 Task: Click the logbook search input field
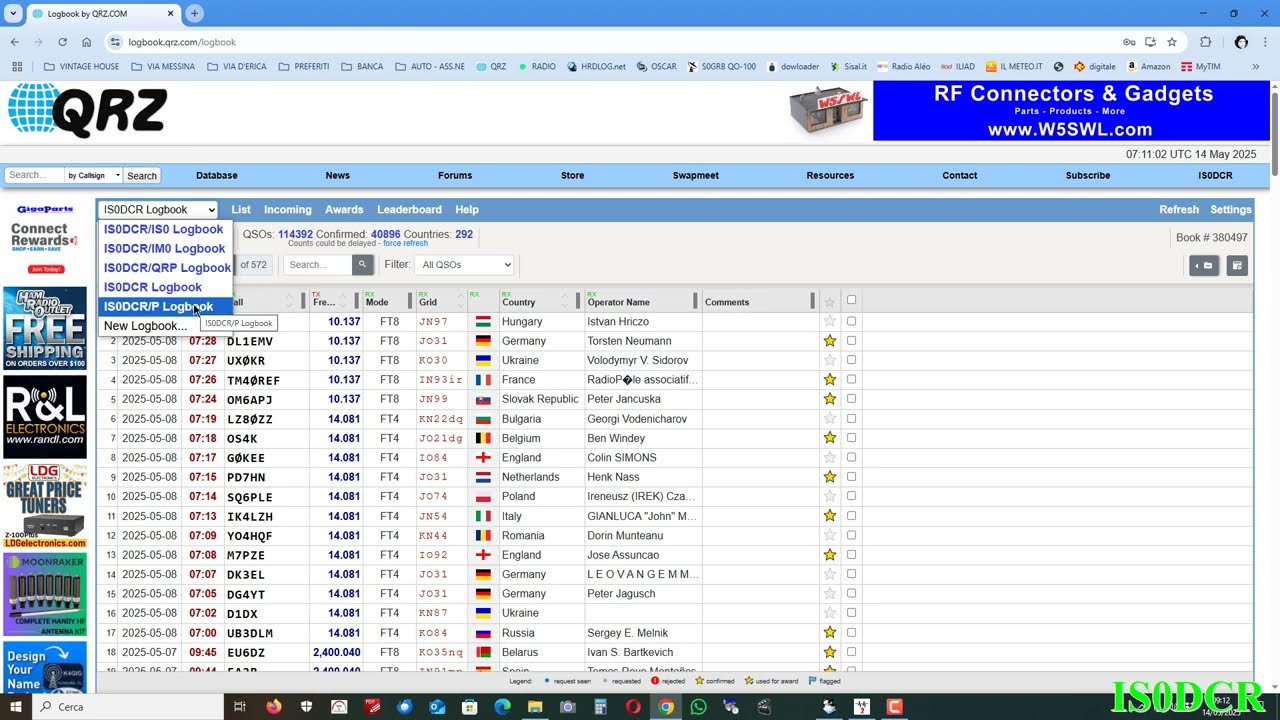[x=318, y=264]
